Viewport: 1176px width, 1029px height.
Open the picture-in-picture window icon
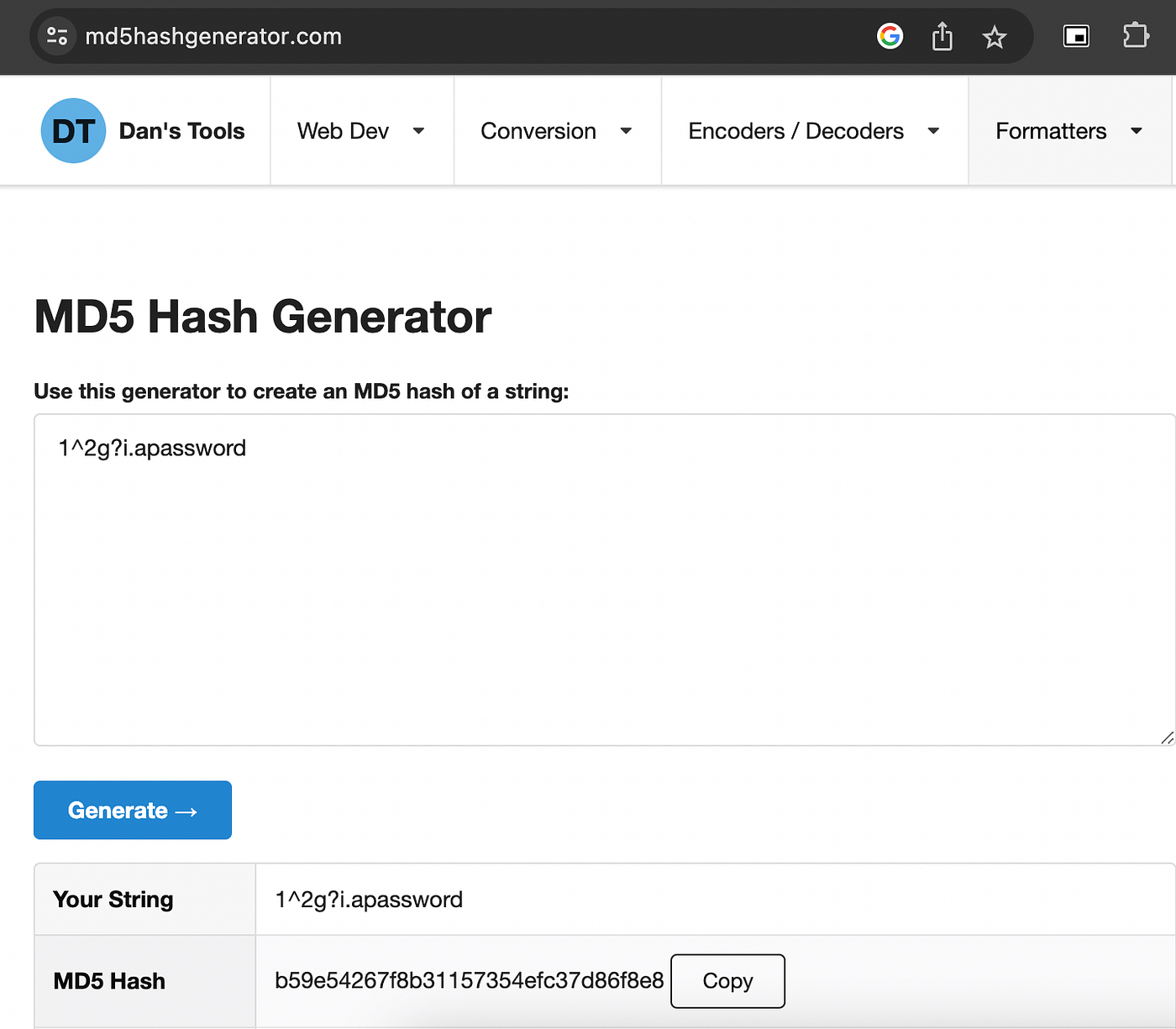tap(1076, 36)
